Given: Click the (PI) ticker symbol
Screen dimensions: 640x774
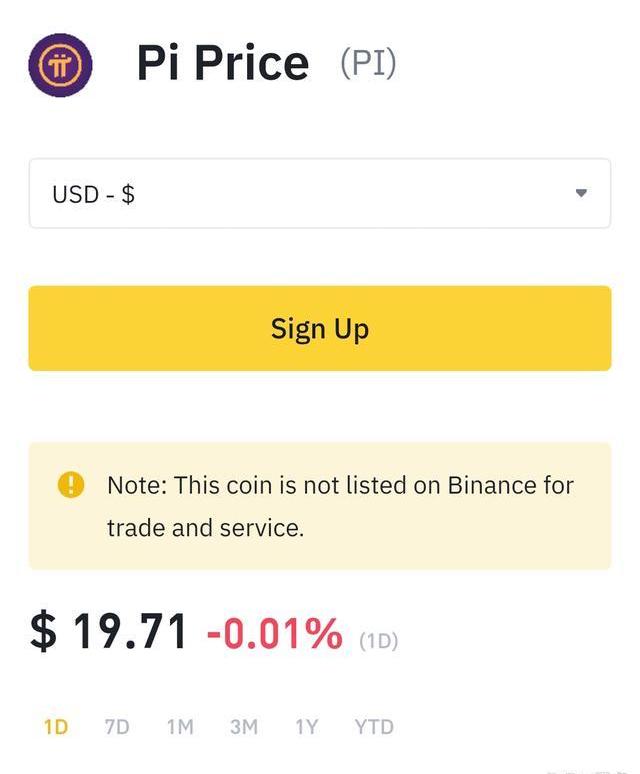Looking at the screenshot, I should [368, 63].
